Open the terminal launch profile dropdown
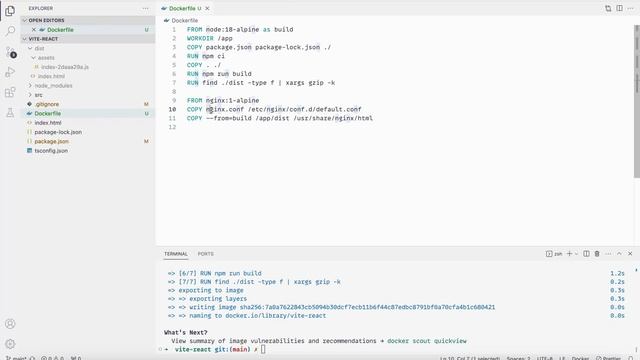640x360 pixels. (576, 253)
